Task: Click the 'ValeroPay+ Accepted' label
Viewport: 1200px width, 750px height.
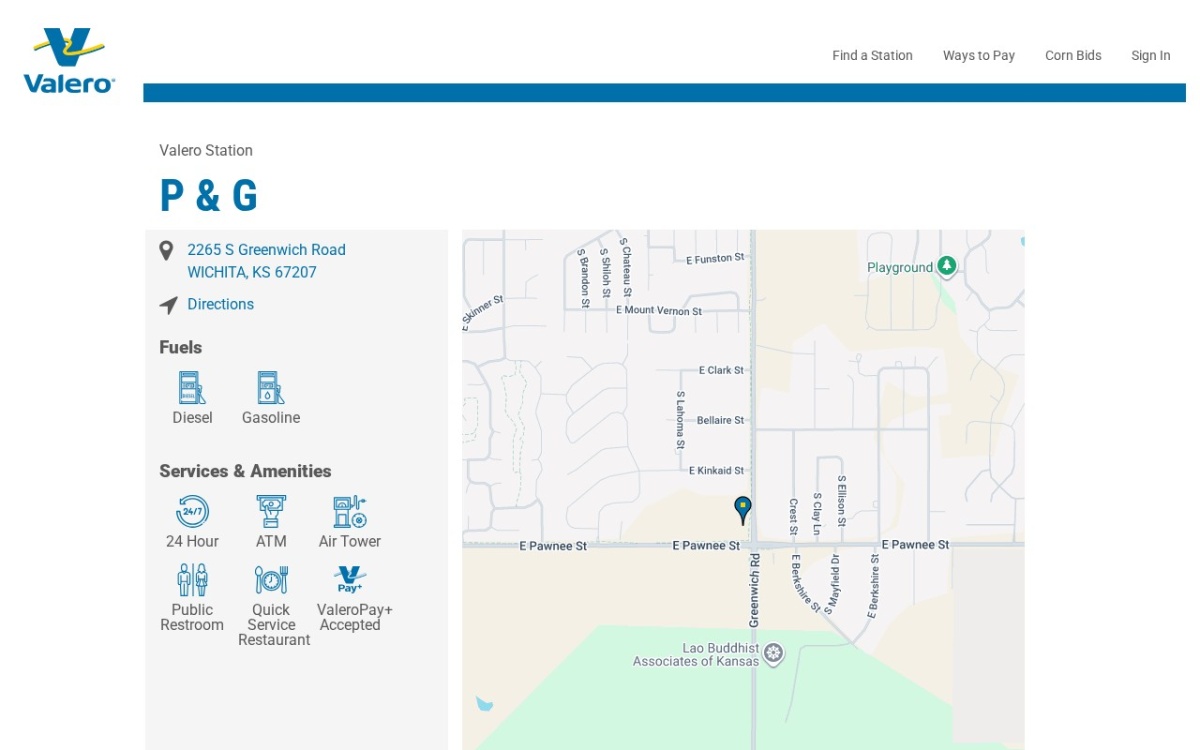Action: point(354,617)
